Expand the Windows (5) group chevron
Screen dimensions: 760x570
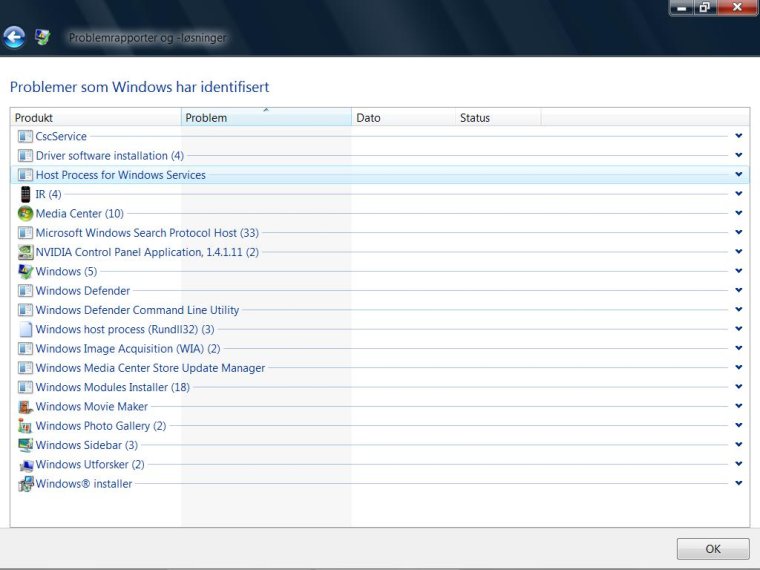[x=739, y=270]
